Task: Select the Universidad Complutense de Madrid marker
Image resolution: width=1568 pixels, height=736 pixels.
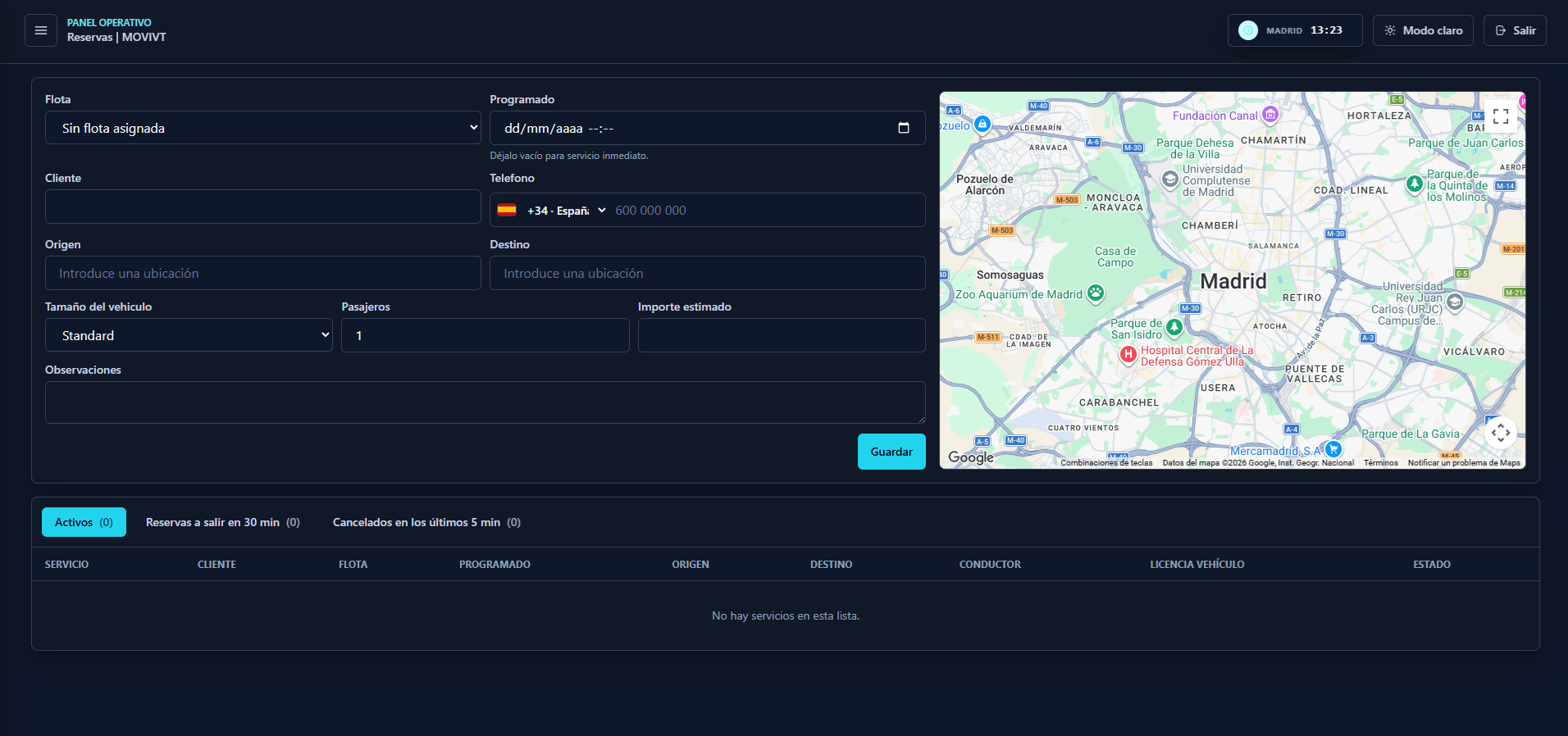Action: tap(1170, 179)
